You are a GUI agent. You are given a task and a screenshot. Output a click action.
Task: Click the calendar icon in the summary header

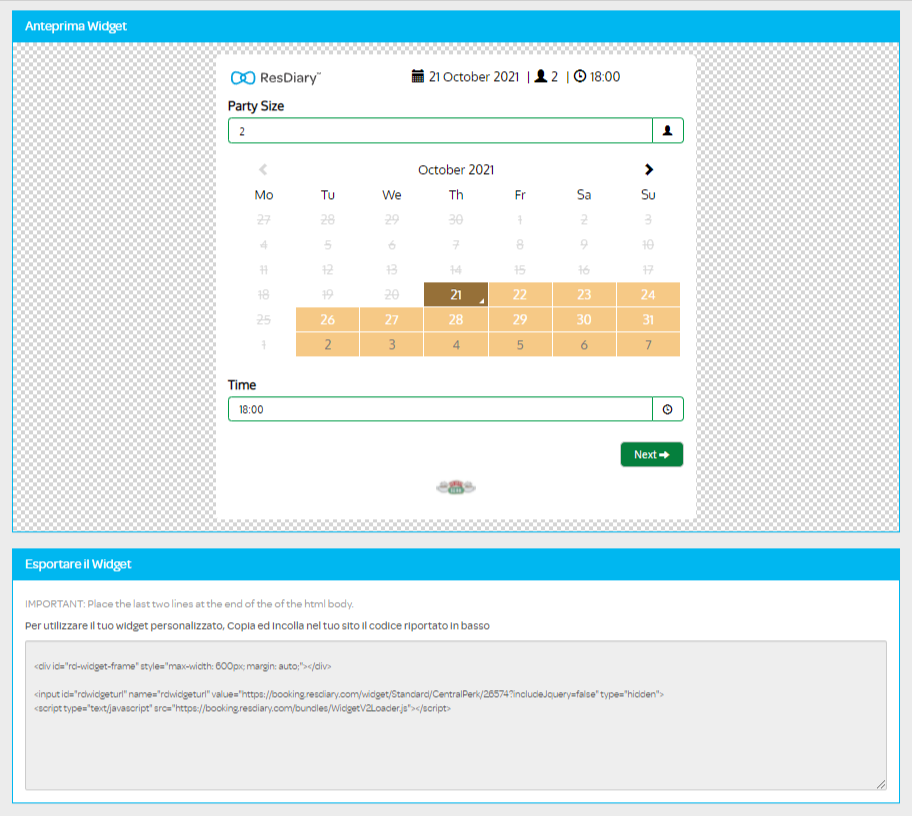point(418,76)
